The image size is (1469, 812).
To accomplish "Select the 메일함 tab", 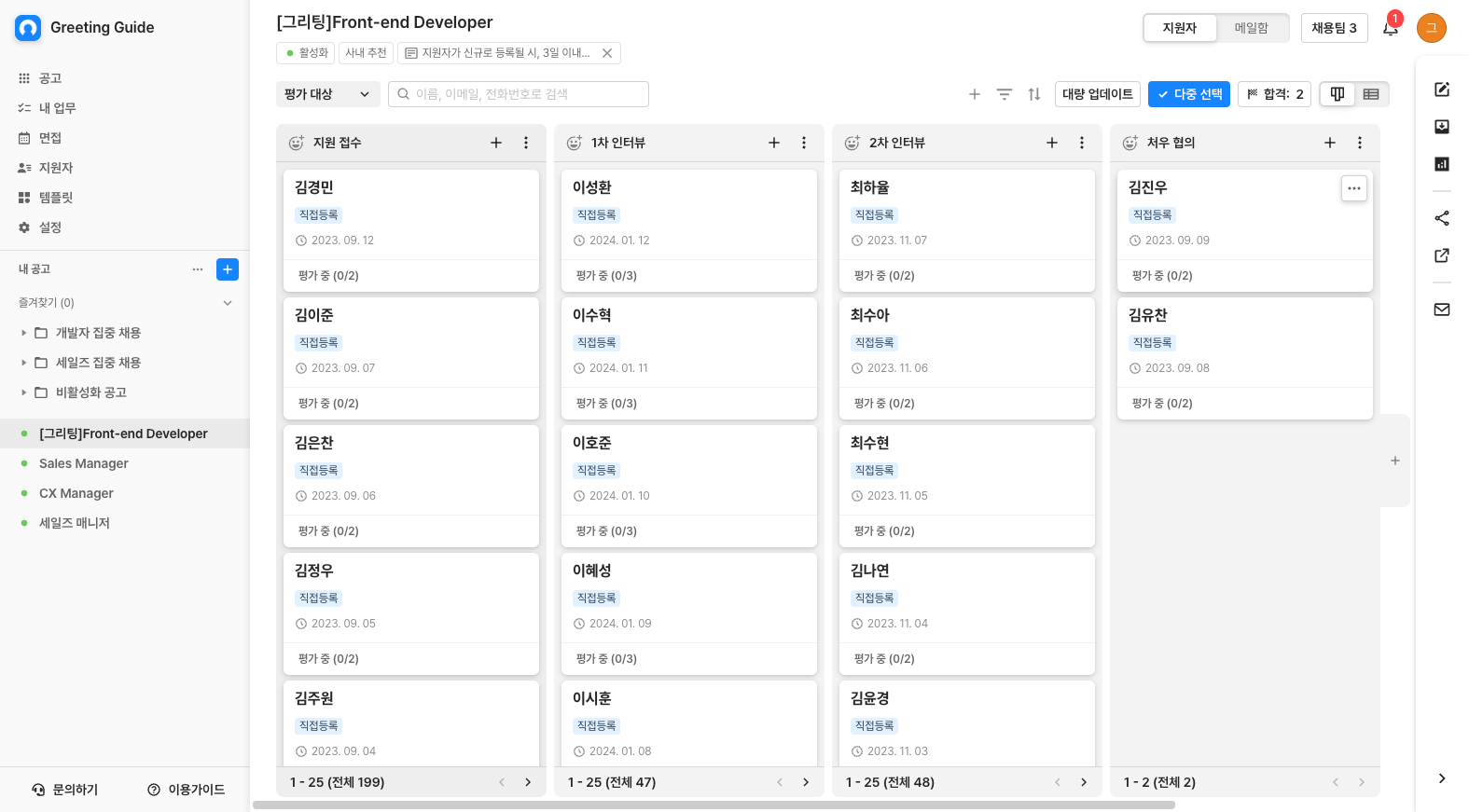I will point(1252,28).
